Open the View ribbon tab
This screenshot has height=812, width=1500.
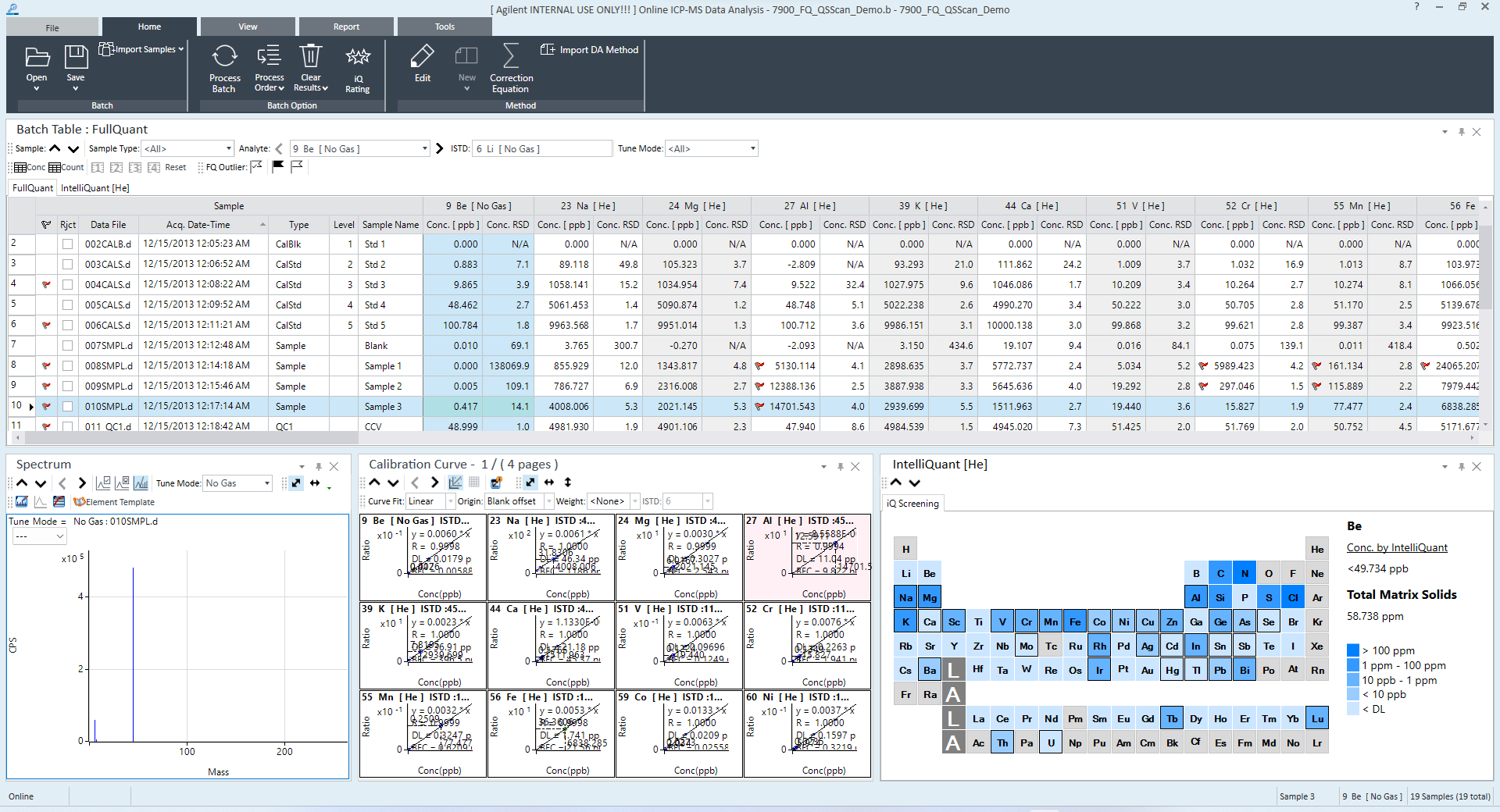click(x=248, y=27)
